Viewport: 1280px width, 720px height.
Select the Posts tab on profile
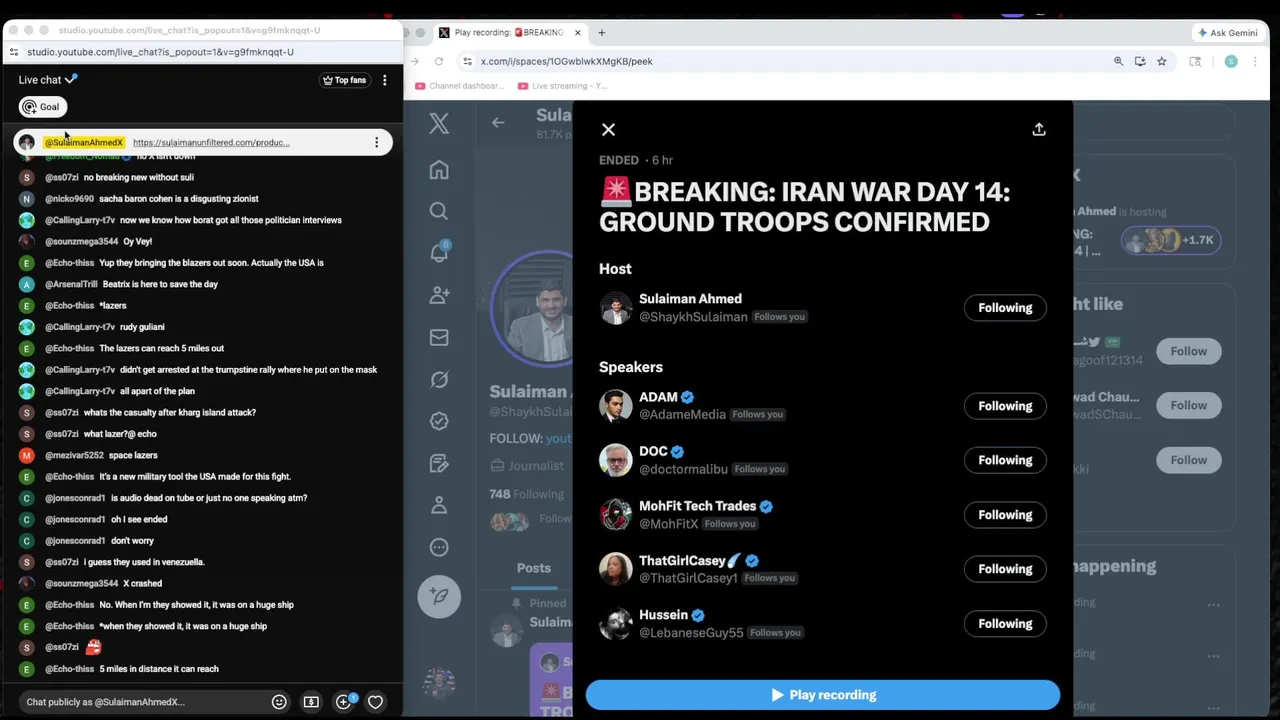[x=533, y=568]
